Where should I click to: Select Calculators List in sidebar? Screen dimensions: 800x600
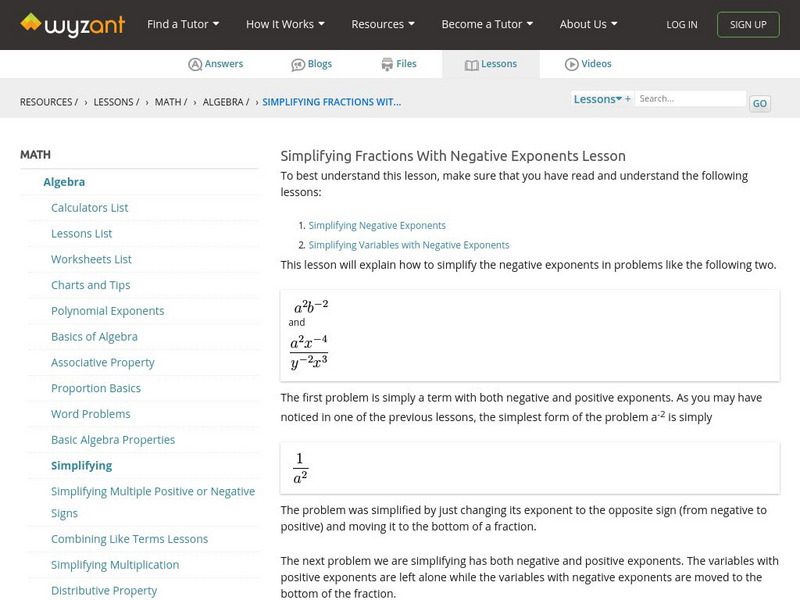point(90,208)
